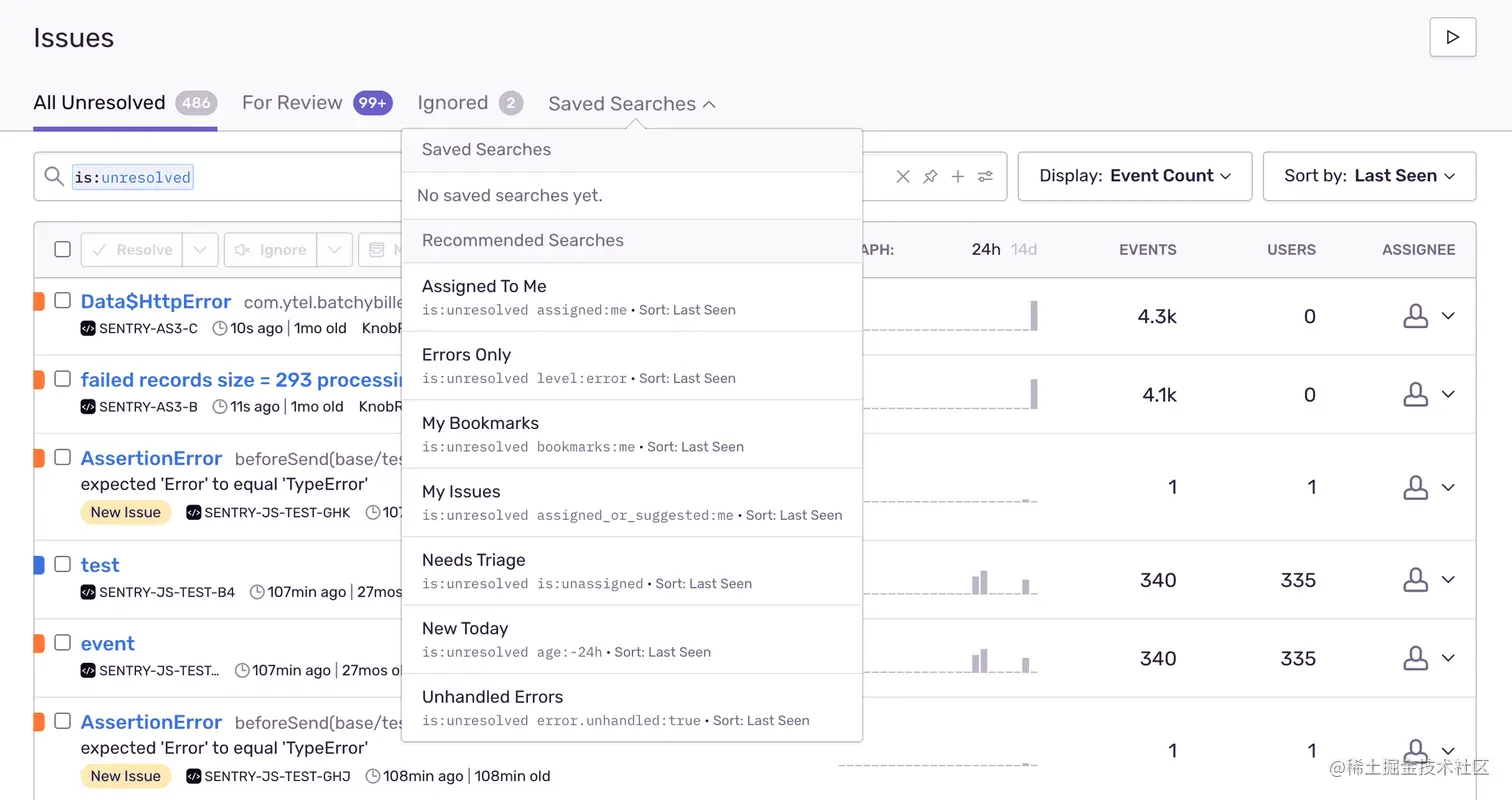The width and height of the screenshot is (1512, 800).
Task: Click the play button in top right
Action: pos(1452,38)
